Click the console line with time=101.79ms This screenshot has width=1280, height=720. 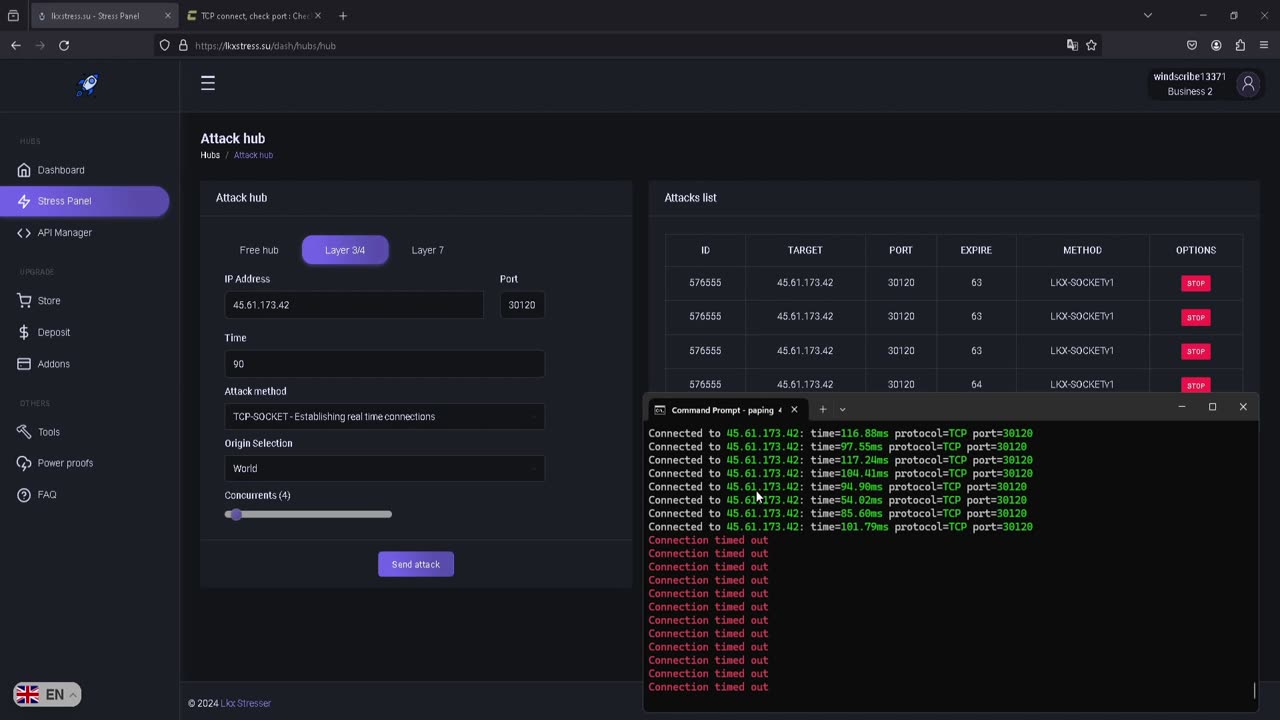pos(840,527)
